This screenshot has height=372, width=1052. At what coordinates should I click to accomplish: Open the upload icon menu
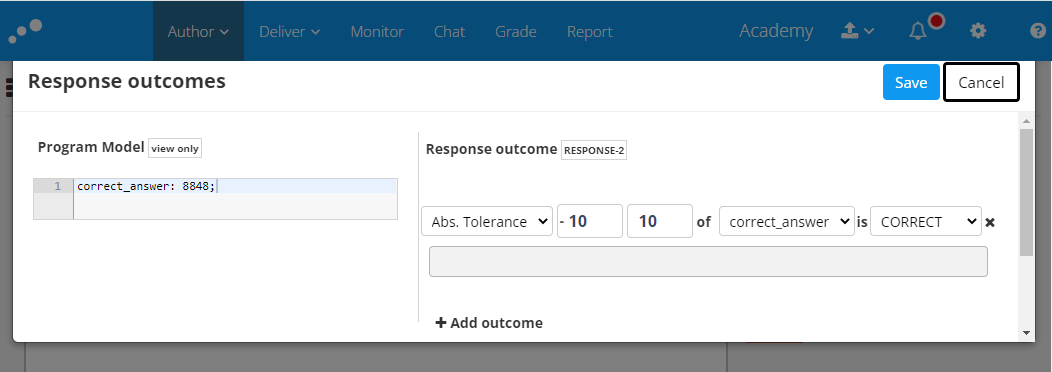[857, 31]
